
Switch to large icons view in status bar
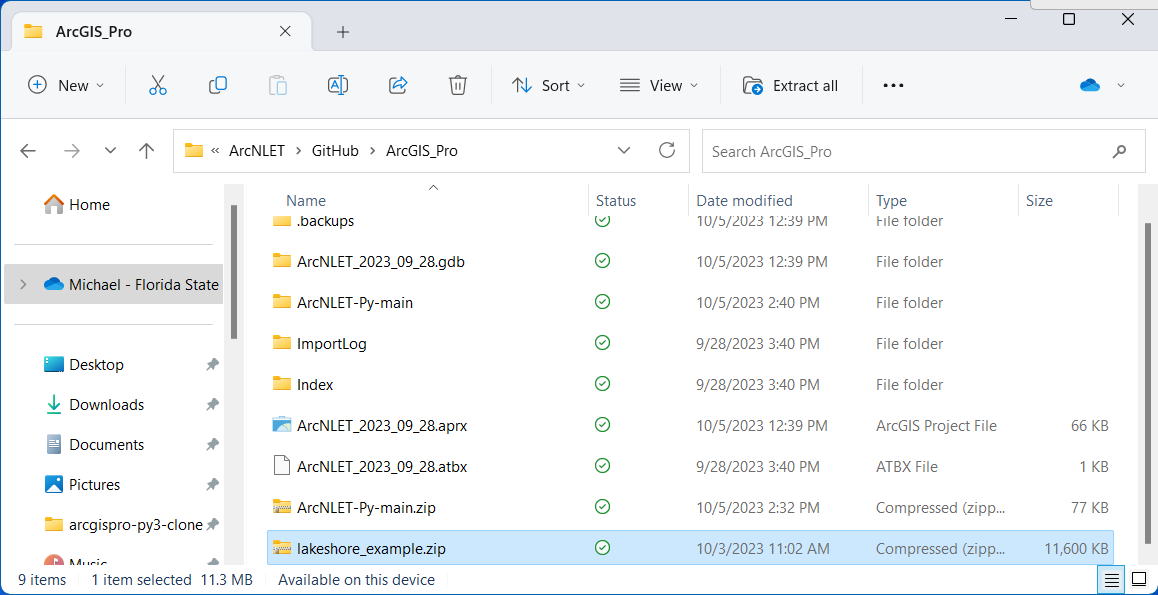(1138, 580)
